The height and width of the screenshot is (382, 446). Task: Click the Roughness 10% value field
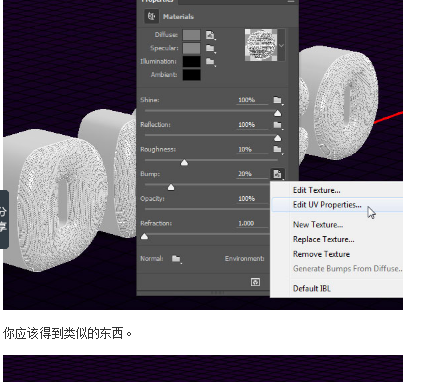point(252,149)
